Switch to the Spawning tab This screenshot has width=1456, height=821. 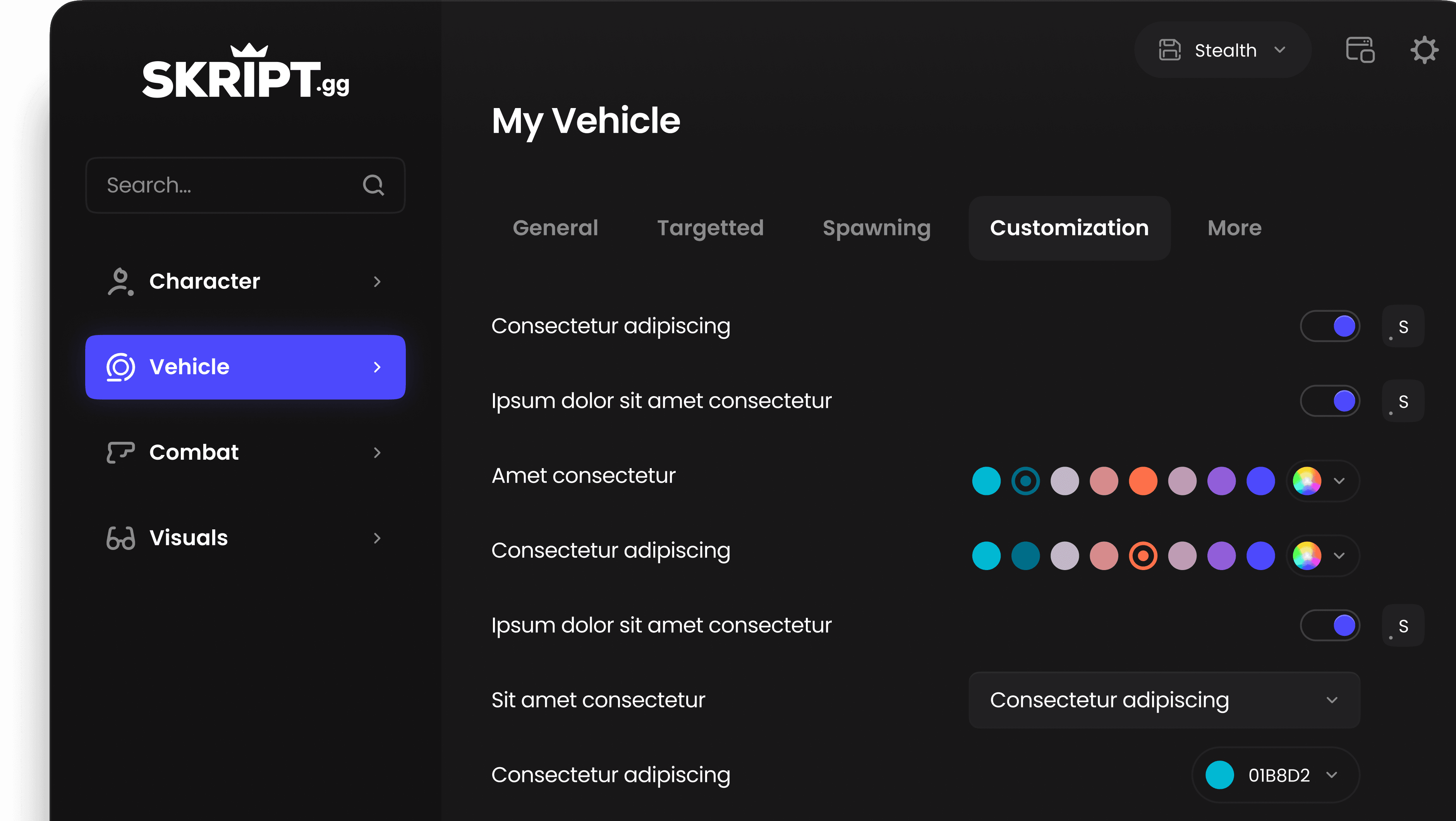(876, 228)
